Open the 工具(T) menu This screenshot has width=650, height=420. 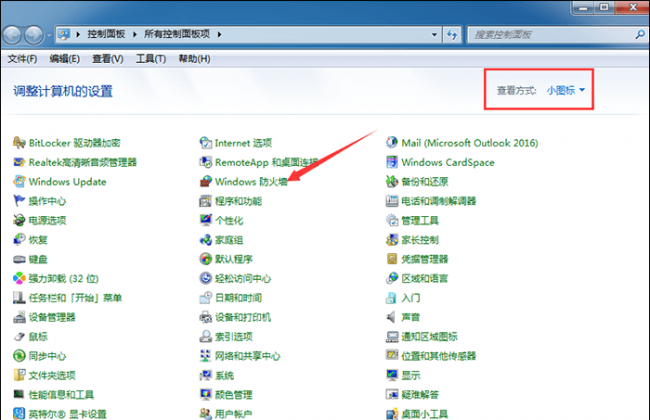coord(151,59)
